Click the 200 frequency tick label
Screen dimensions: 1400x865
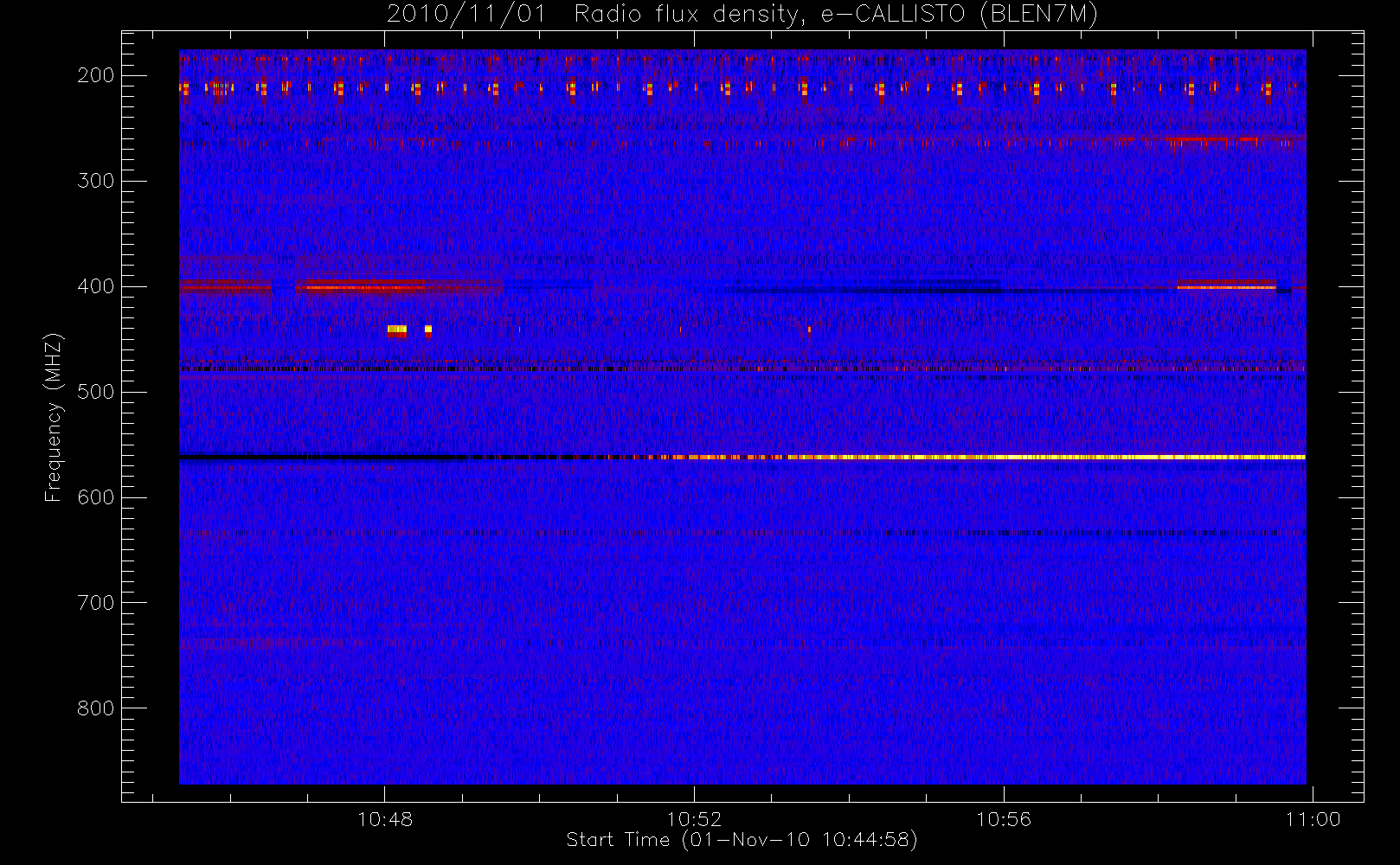[96, 75]
